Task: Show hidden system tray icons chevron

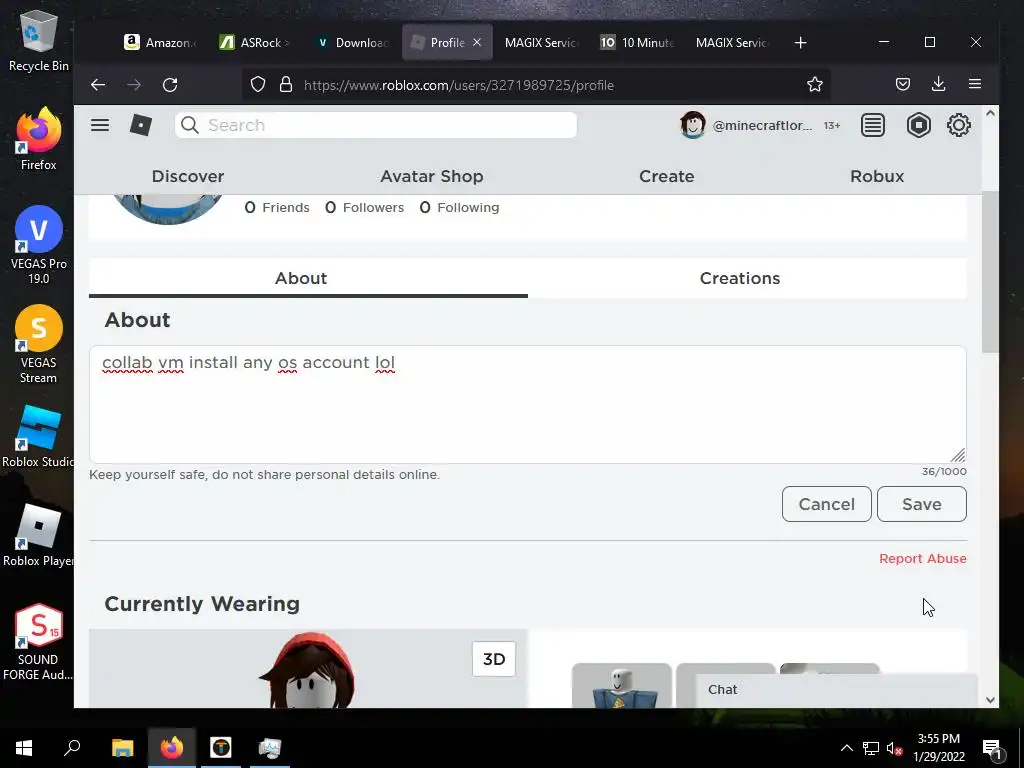Action: (846, 748)
